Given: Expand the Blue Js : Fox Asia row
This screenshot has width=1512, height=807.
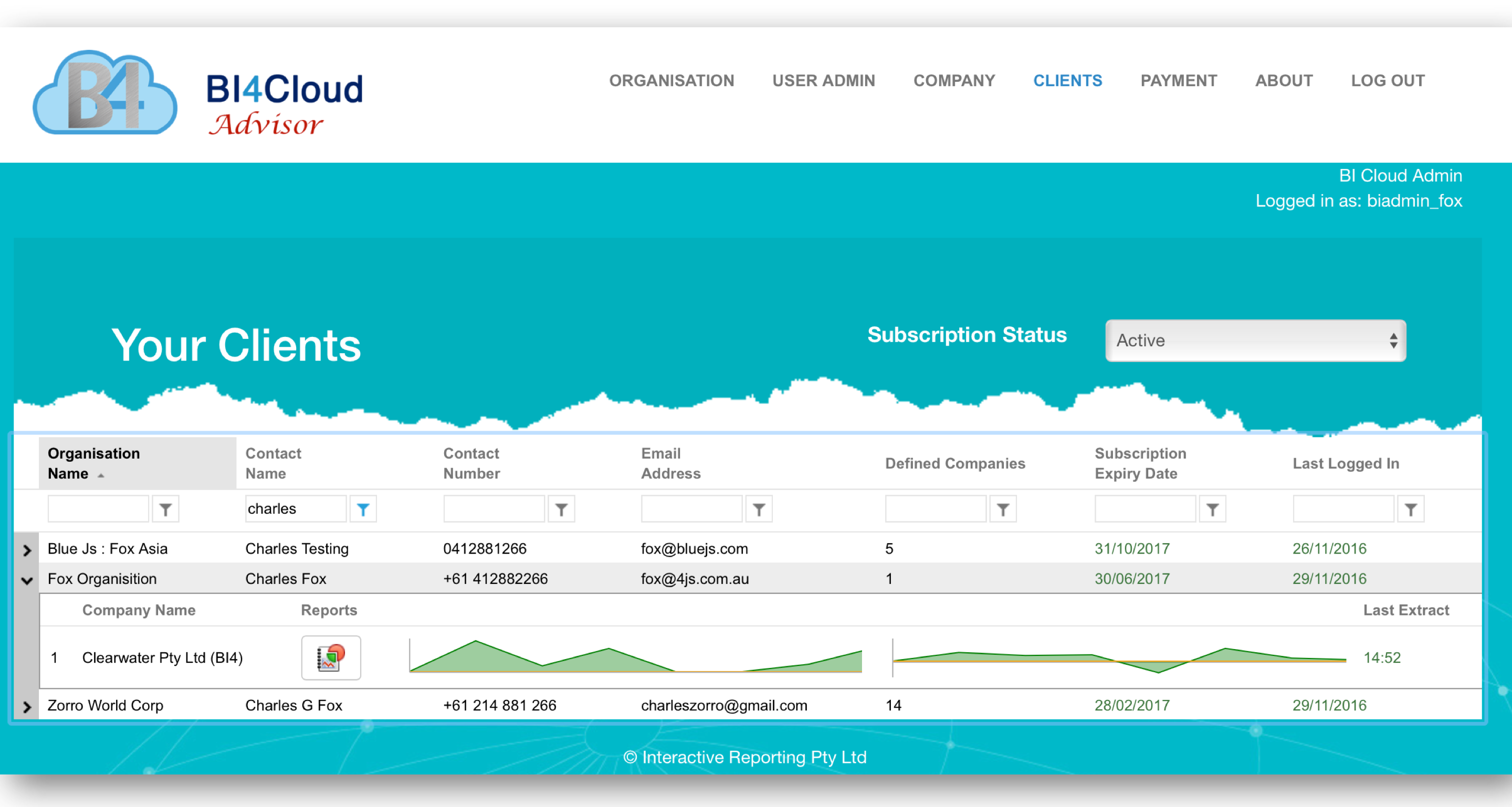Looking at the screenshot, I should [x=26, y=549].
